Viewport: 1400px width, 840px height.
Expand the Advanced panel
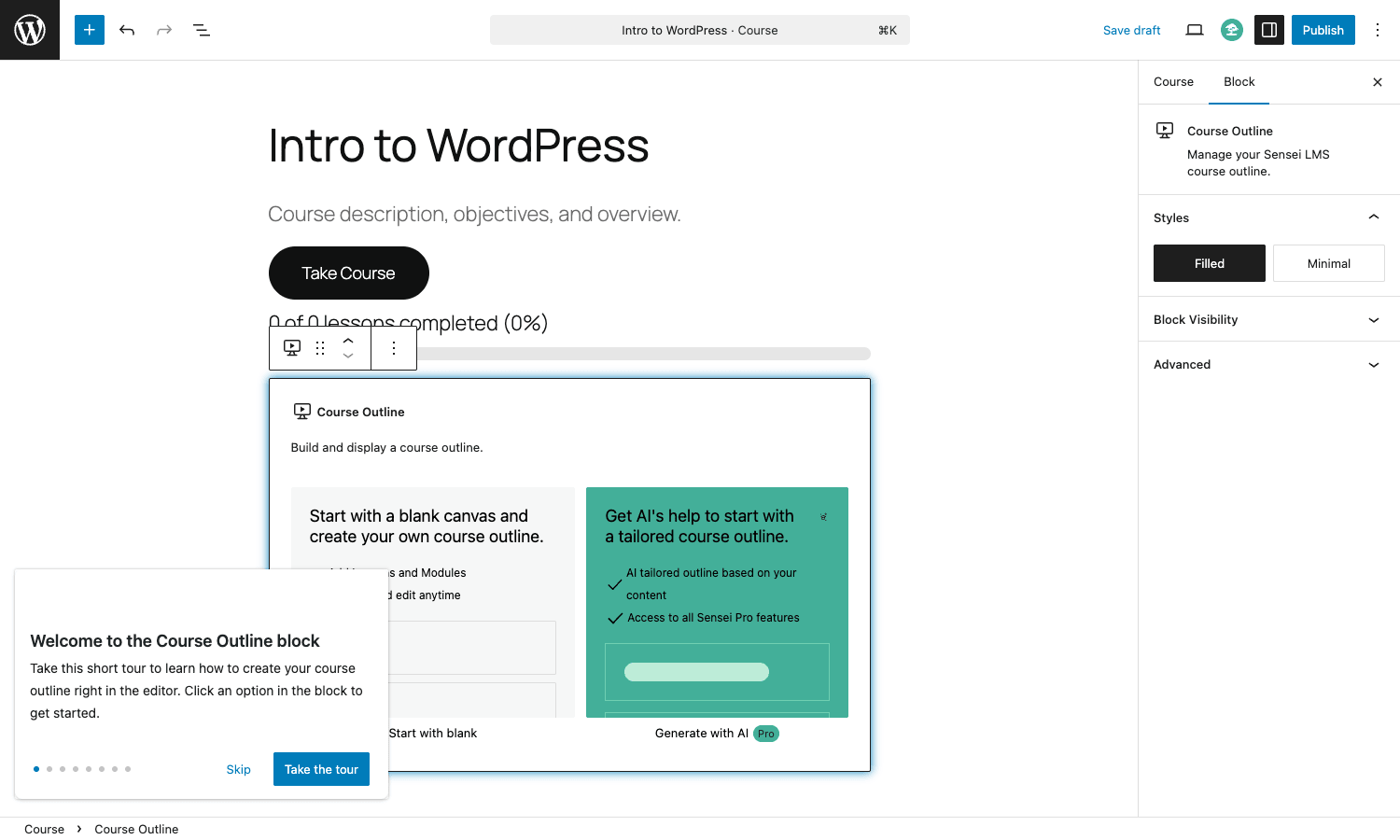1269,364
